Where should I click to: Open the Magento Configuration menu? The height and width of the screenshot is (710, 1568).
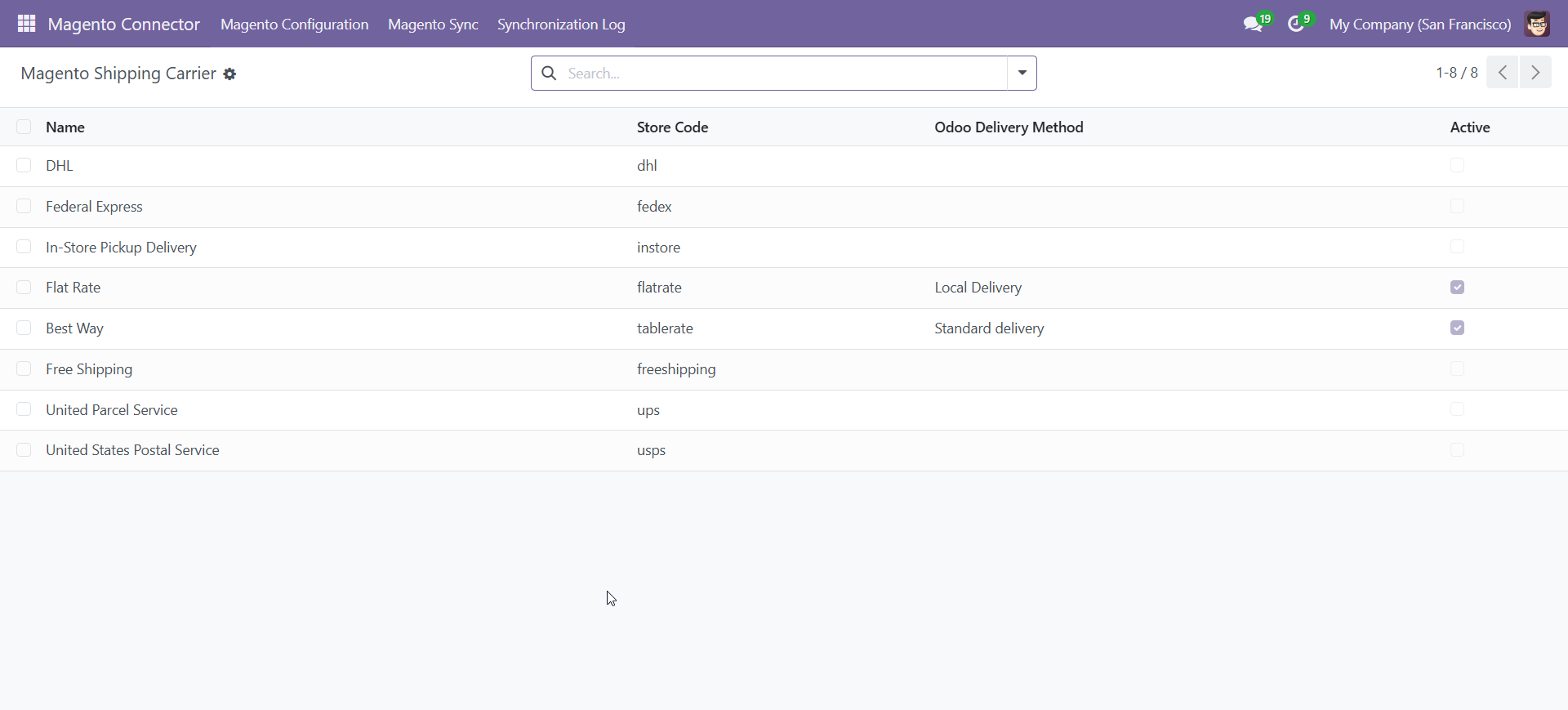click(294, 25)
